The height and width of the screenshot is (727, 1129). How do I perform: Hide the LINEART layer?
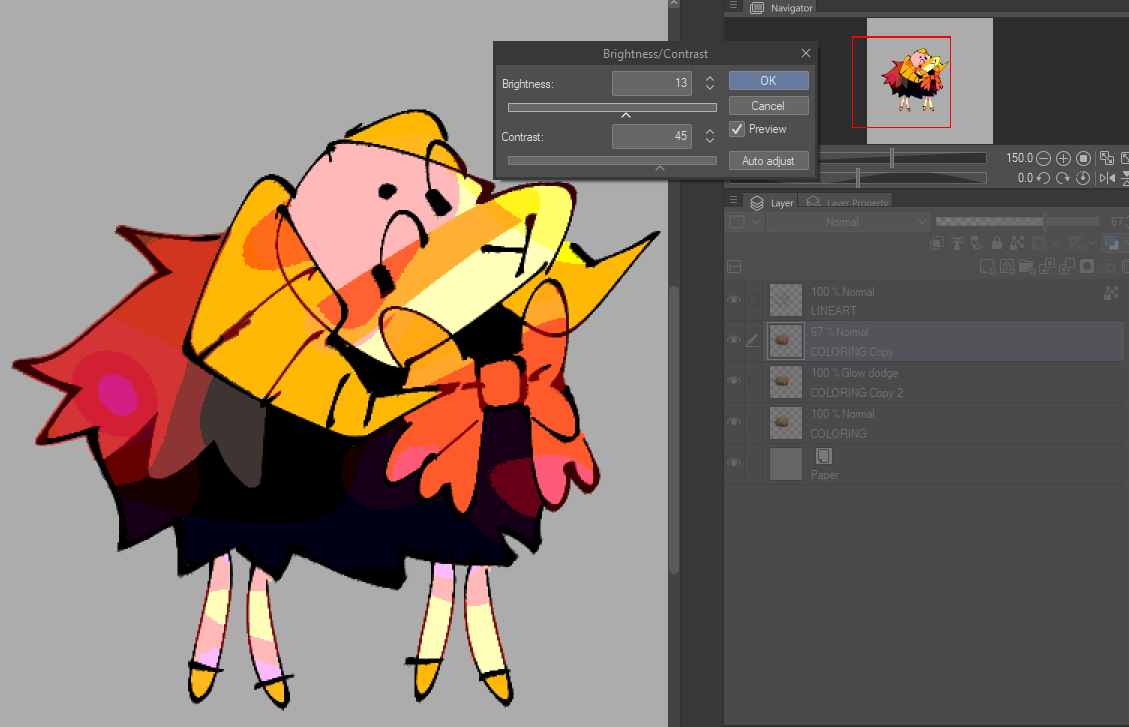tap(734, 300)
